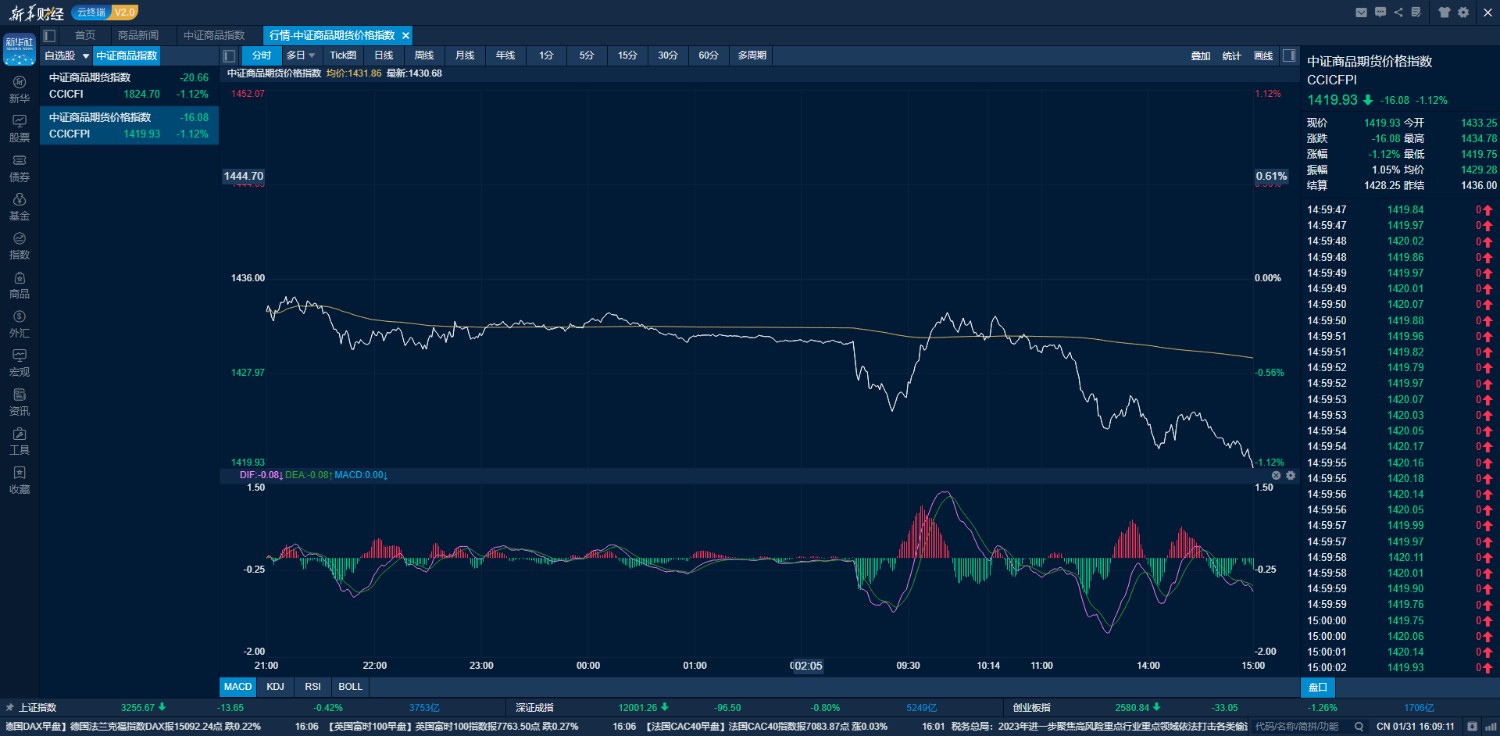
Task: Click the 工具 (Tools) sidebar icon
Action: click(19, 441)
